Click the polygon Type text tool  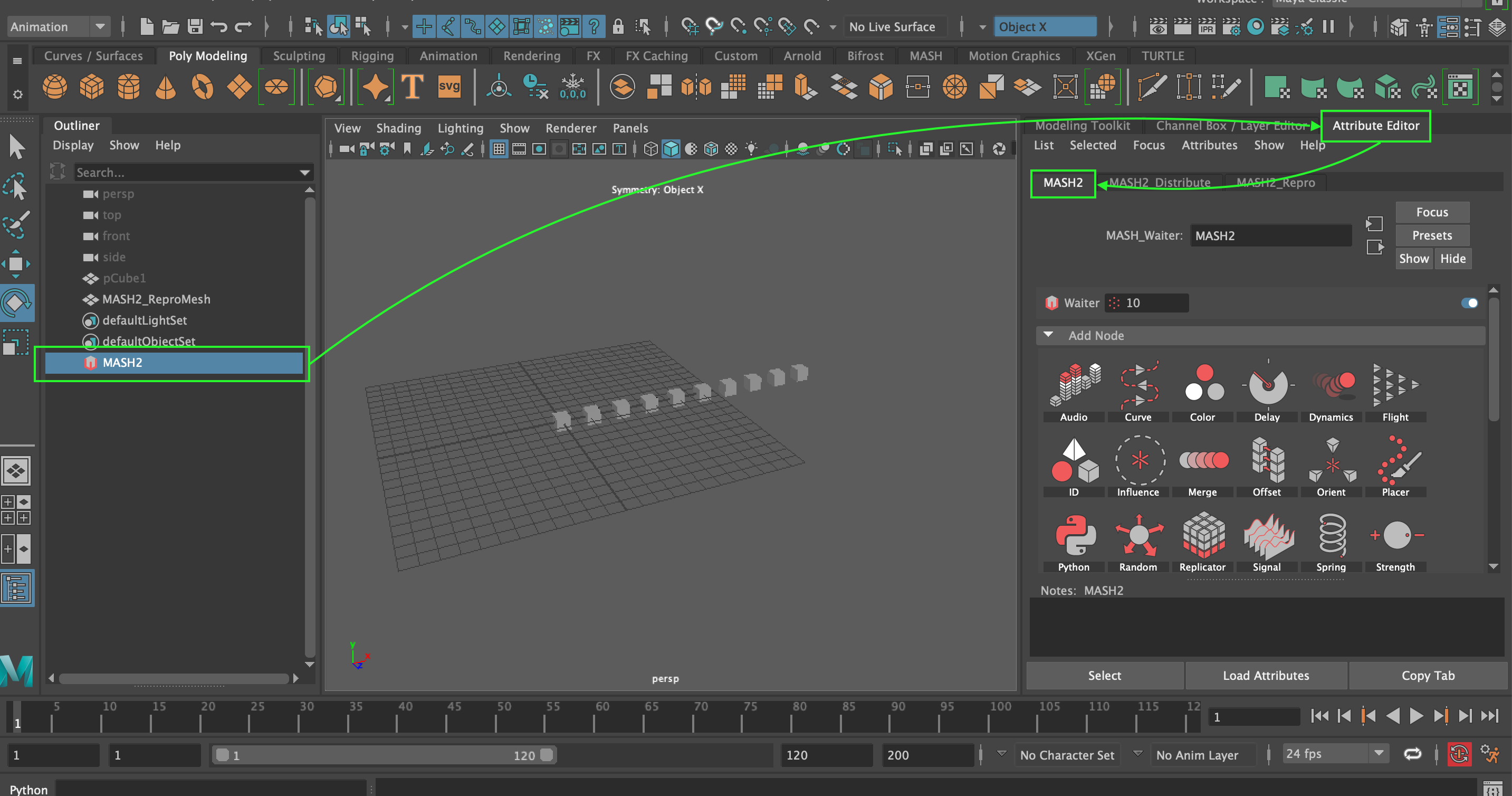click(x=413, y=87)
